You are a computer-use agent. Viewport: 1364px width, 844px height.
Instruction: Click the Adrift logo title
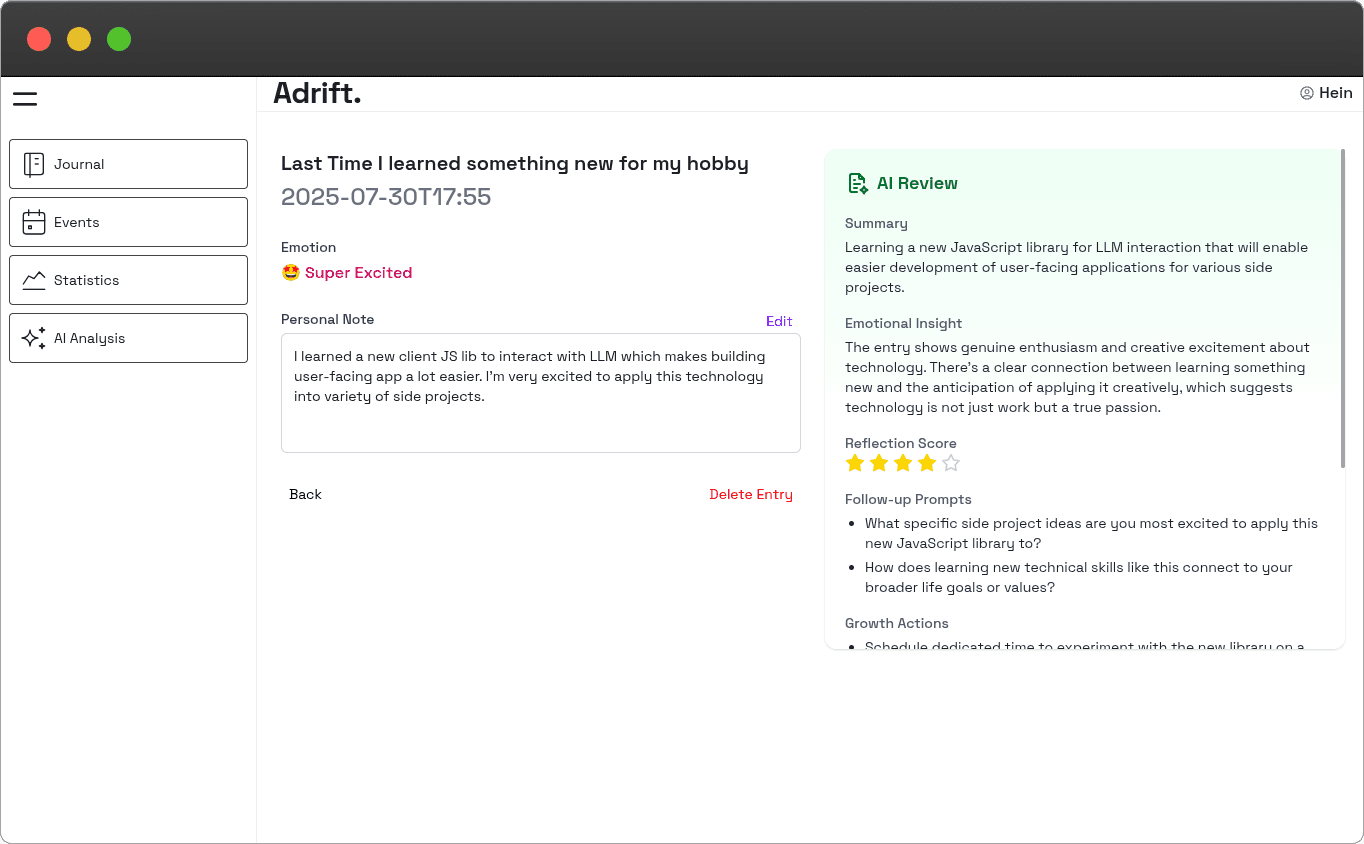point(317,93)
